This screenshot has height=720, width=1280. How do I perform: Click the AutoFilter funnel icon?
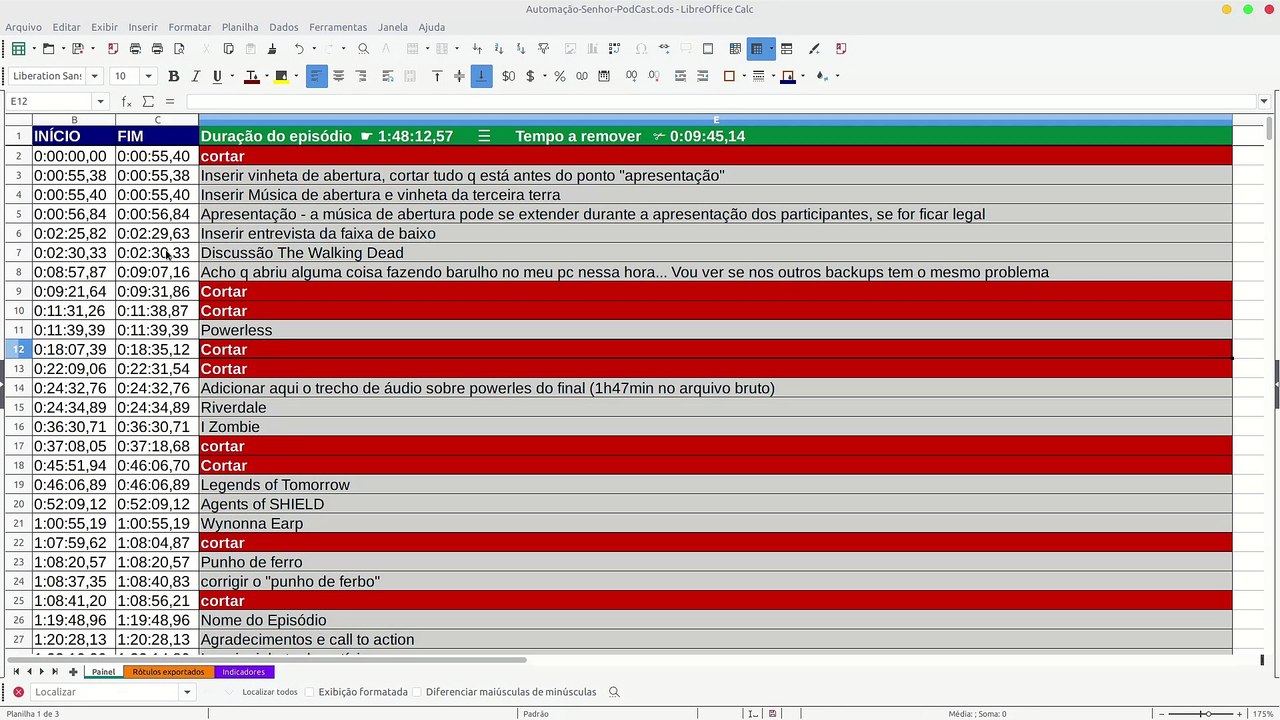click(543, 48)
